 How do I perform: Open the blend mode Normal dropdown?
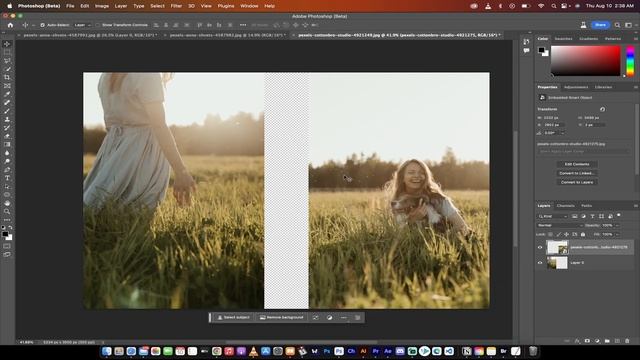tap(560, 225)
